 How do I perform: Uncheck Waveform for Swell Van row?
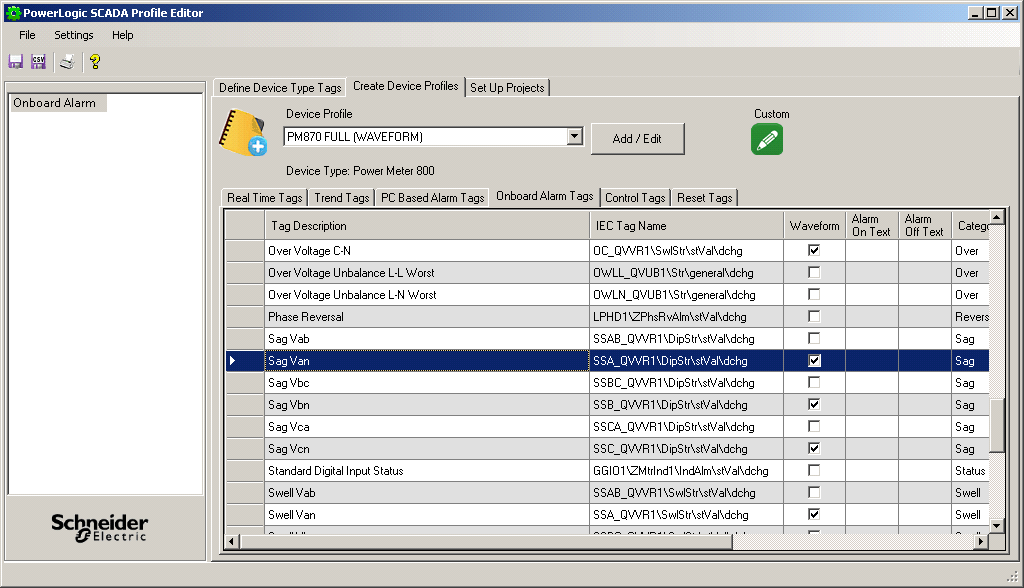point(814,514)
